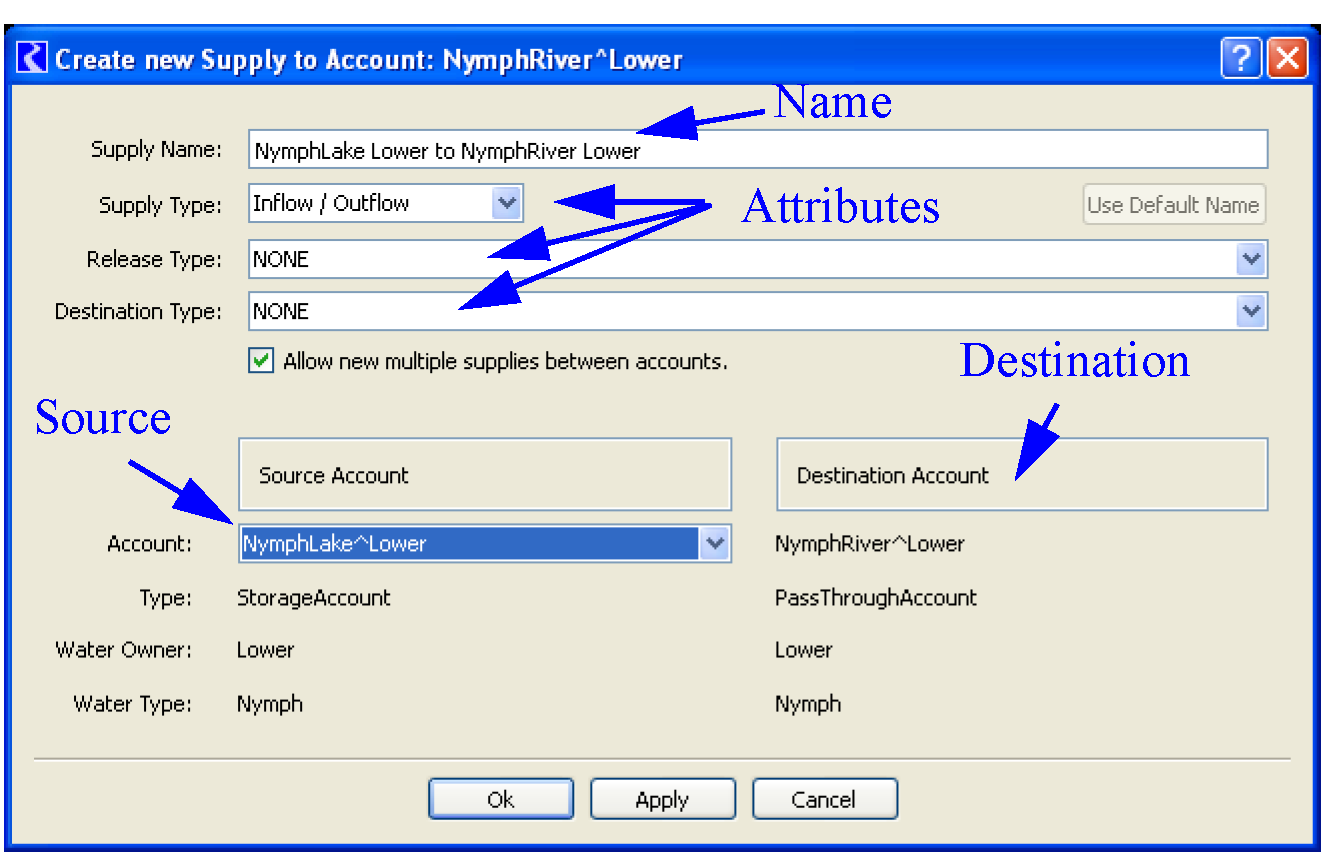The image size is (1325, 858).
Task: Select the Destination Account header box
Action: click(1021, 475)
